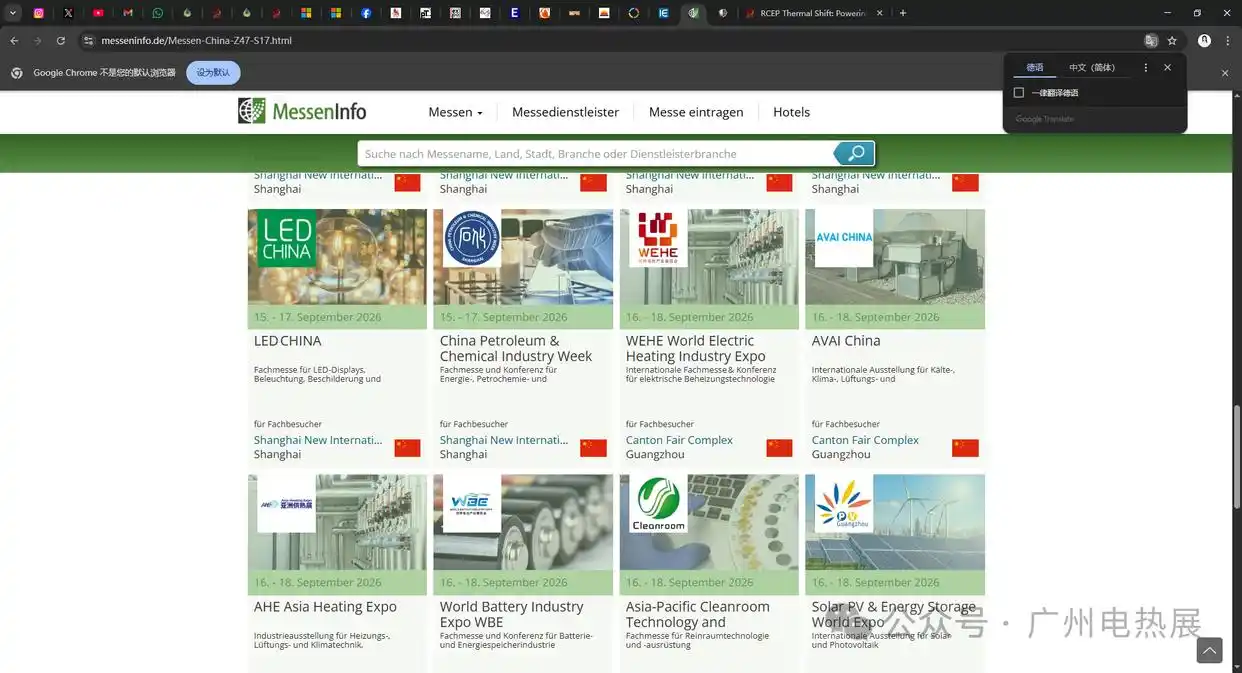Screen dimensions: 1242x673
Task: Bookmark this page with the star icon
Action: point(1172,41)
